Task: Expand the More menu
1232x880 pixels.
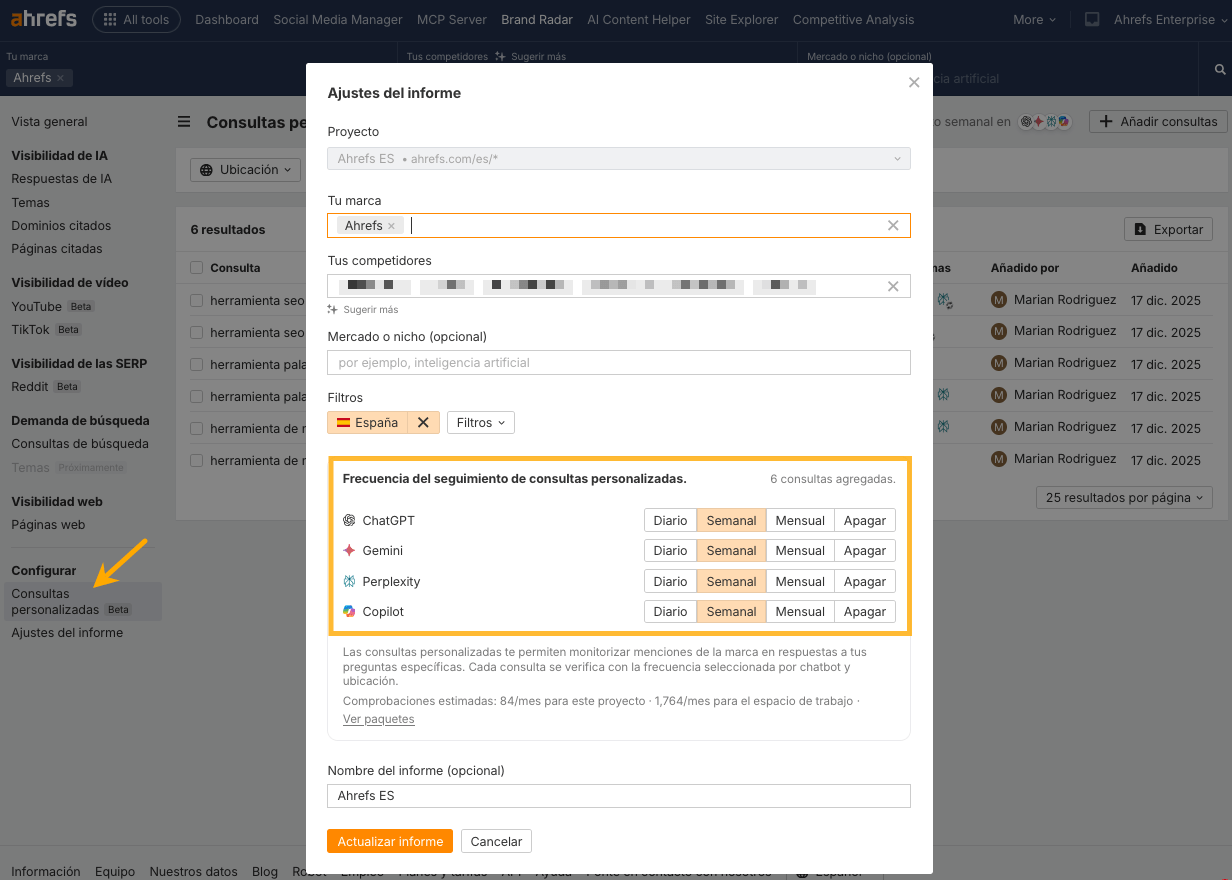Action: (x=1034, y=19)
